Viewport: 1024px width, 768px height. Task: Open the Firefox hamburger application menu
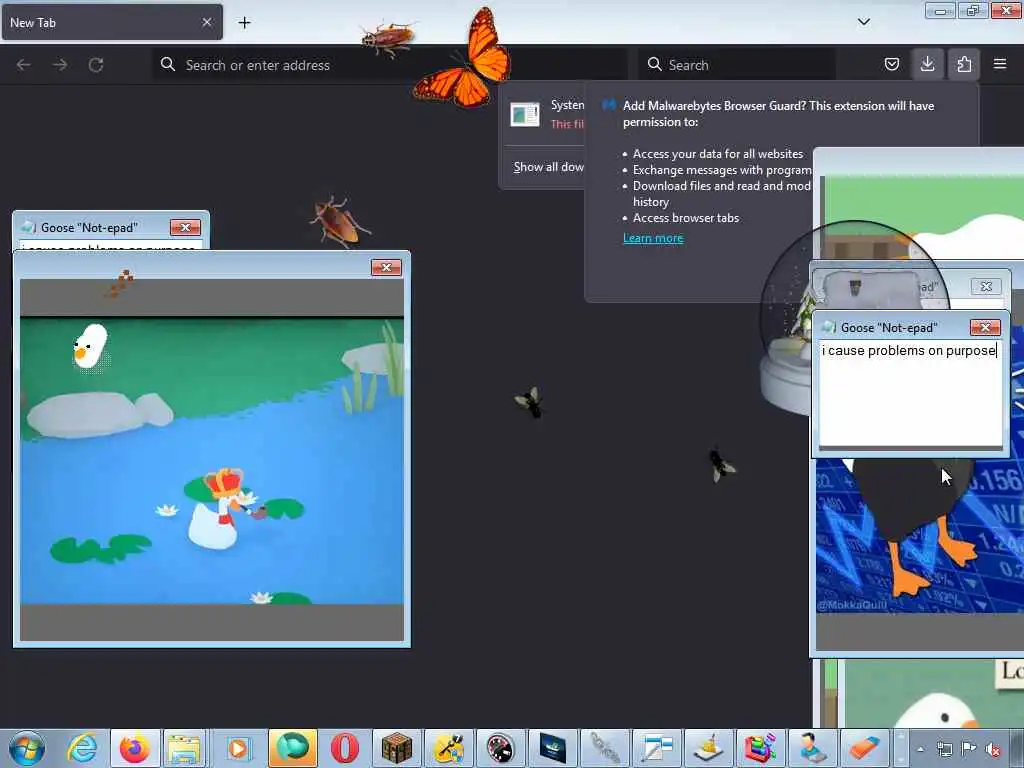1000,64
